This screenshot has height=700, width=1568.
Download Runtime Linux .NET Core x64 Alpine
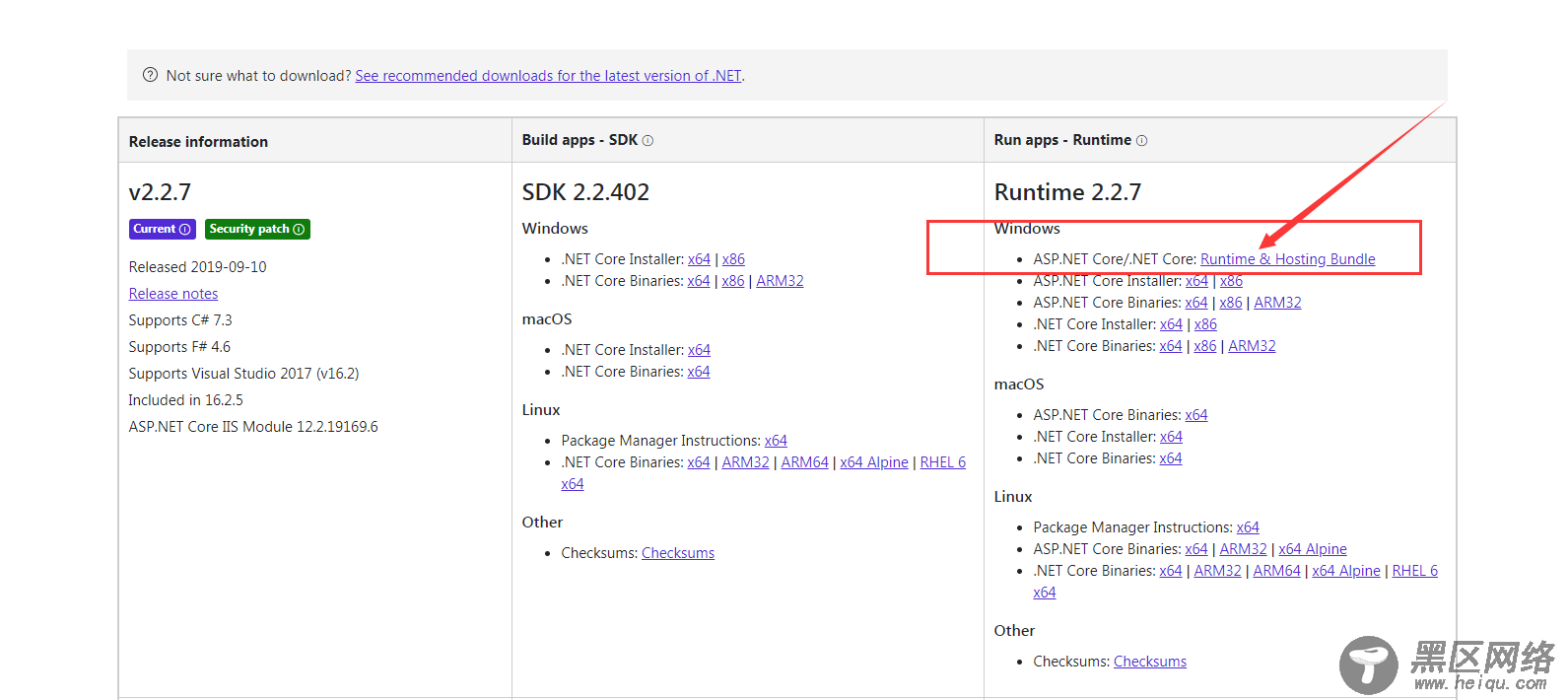click(x=1346, y=571)
